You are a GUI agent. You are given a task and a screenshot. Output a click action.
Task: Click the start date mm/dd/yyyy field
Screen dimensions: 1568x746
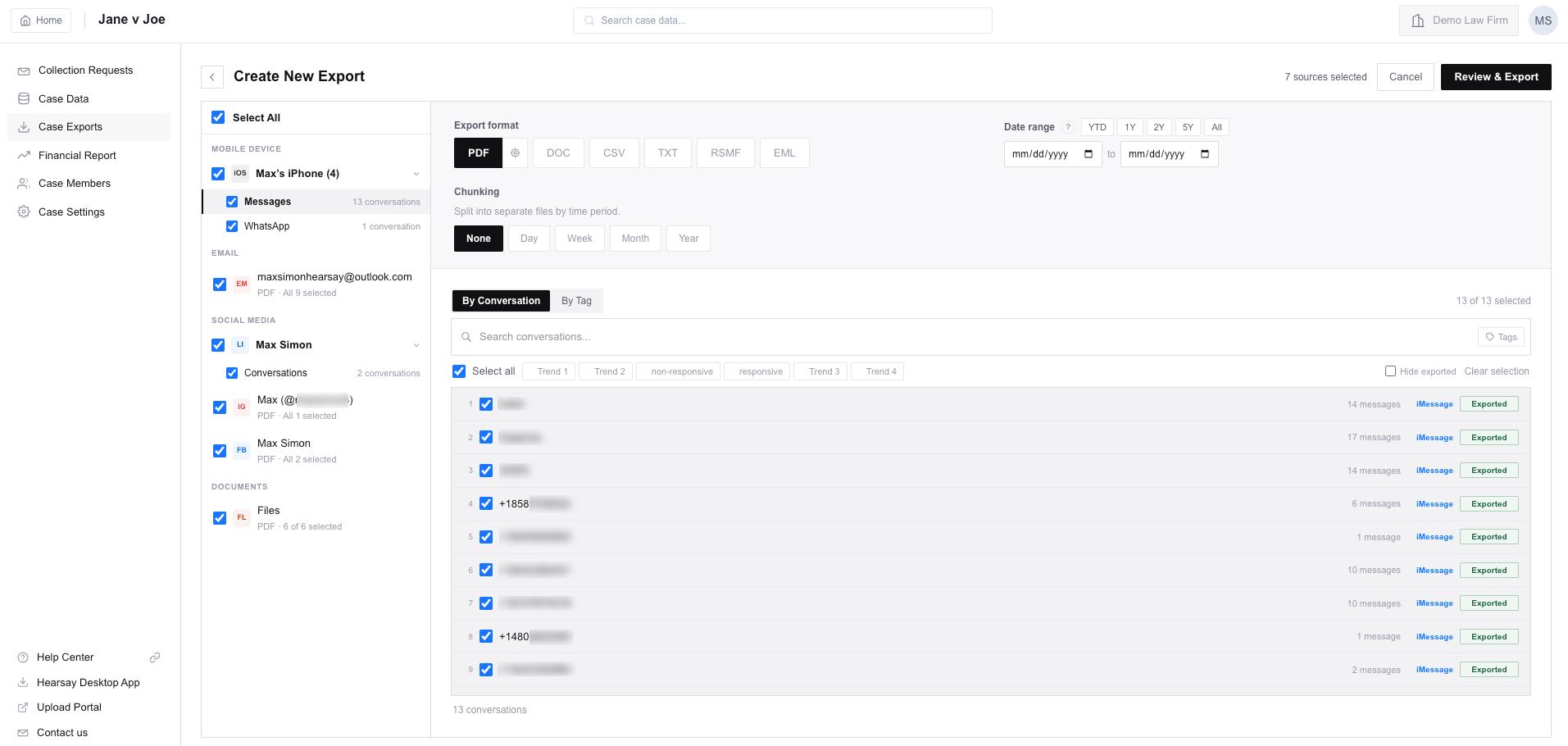(x=1052, y=154)
